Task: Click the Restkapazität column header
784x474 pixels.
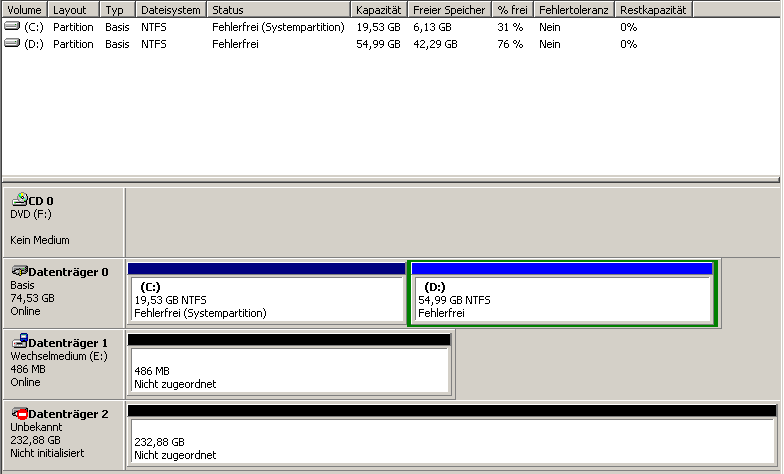Action: pos(654,10)
